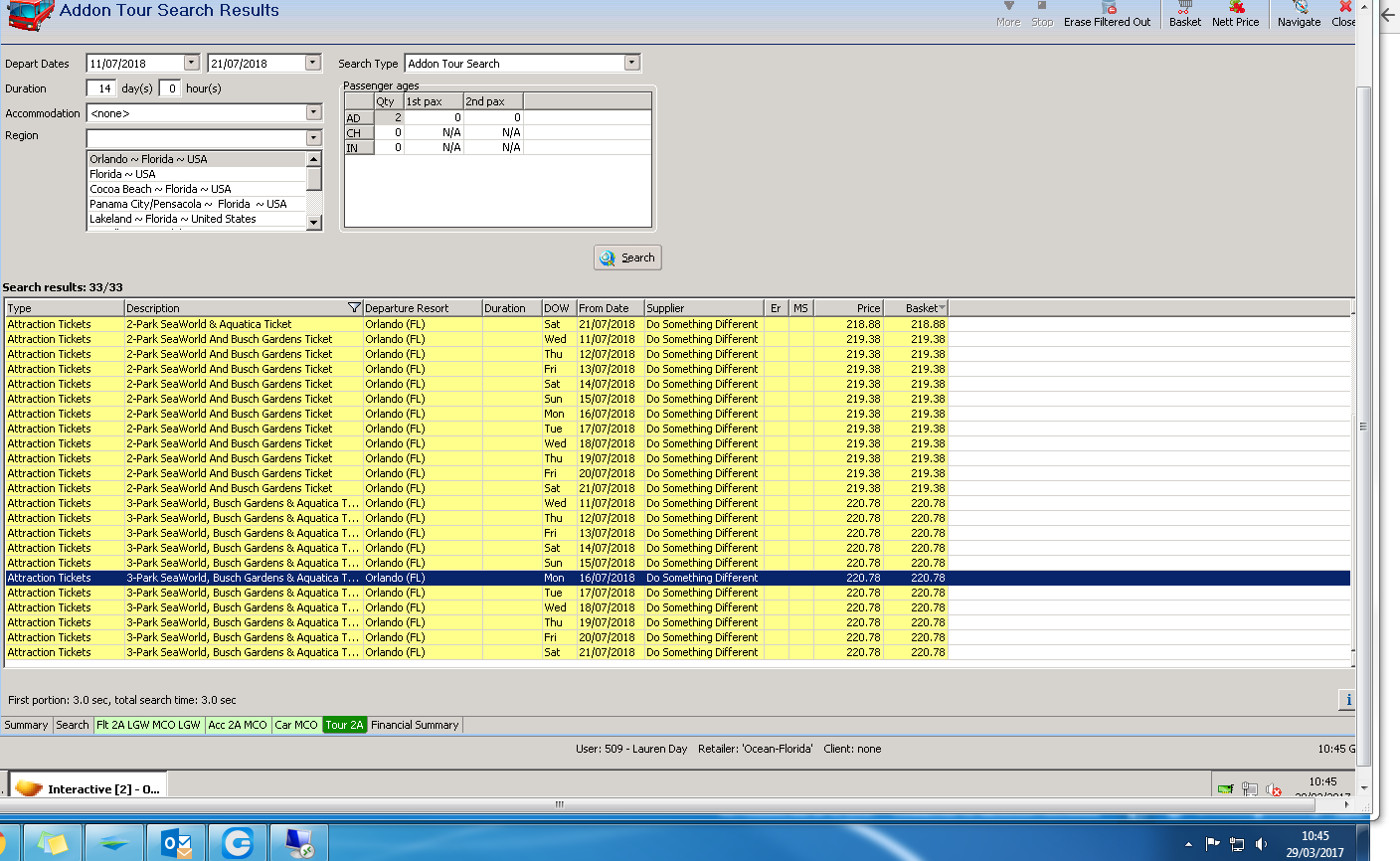Image resolution: width=1400 pixels, height=861 pixels.
Task: Click the Duration days input field
Action: (x=101, y=88)
